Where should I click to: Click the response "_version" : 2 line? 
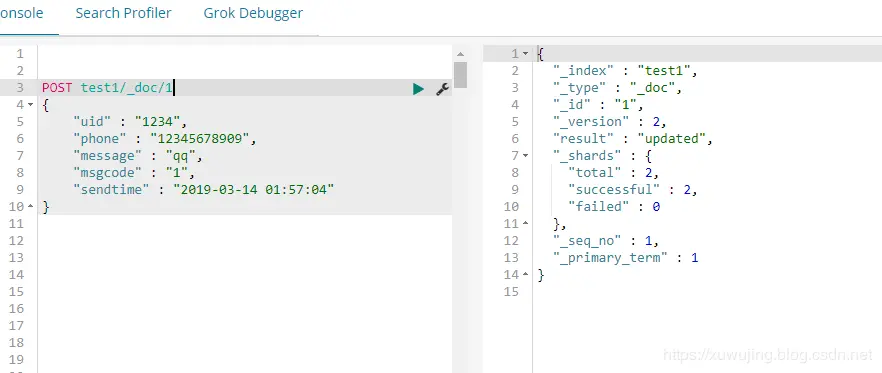pos(610,122)
